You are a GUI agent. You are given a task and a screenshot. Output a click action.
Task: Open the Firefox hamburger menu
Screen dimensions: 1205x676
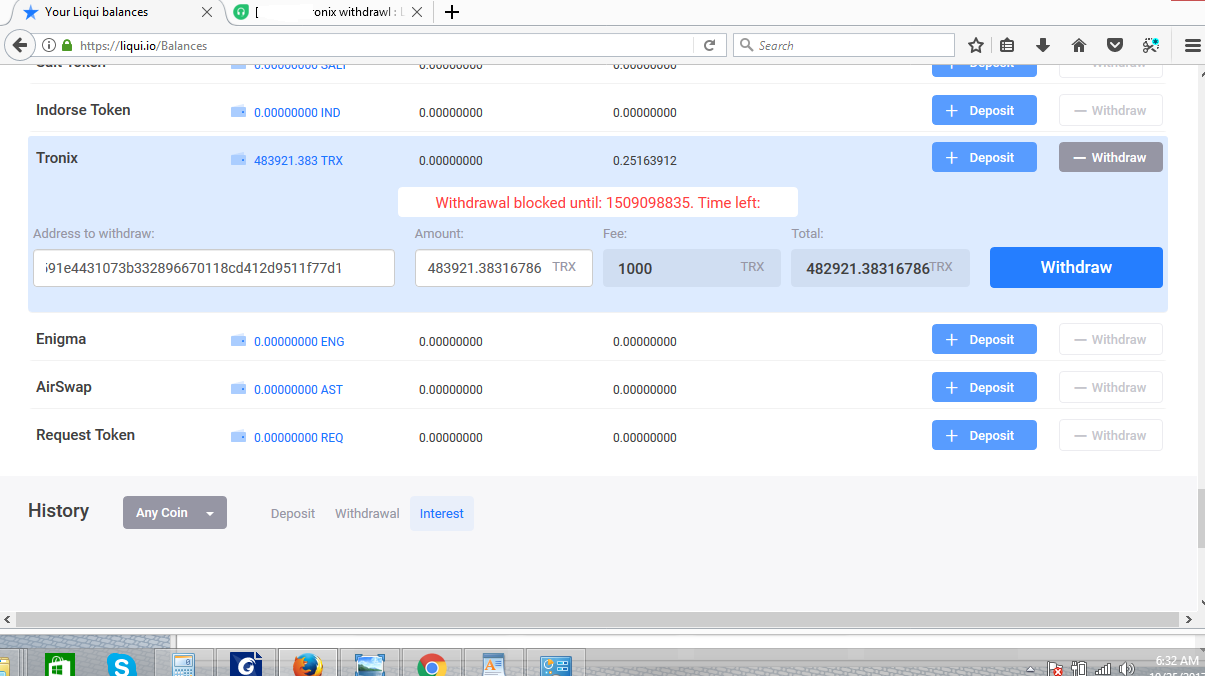tap(1192, 45)
